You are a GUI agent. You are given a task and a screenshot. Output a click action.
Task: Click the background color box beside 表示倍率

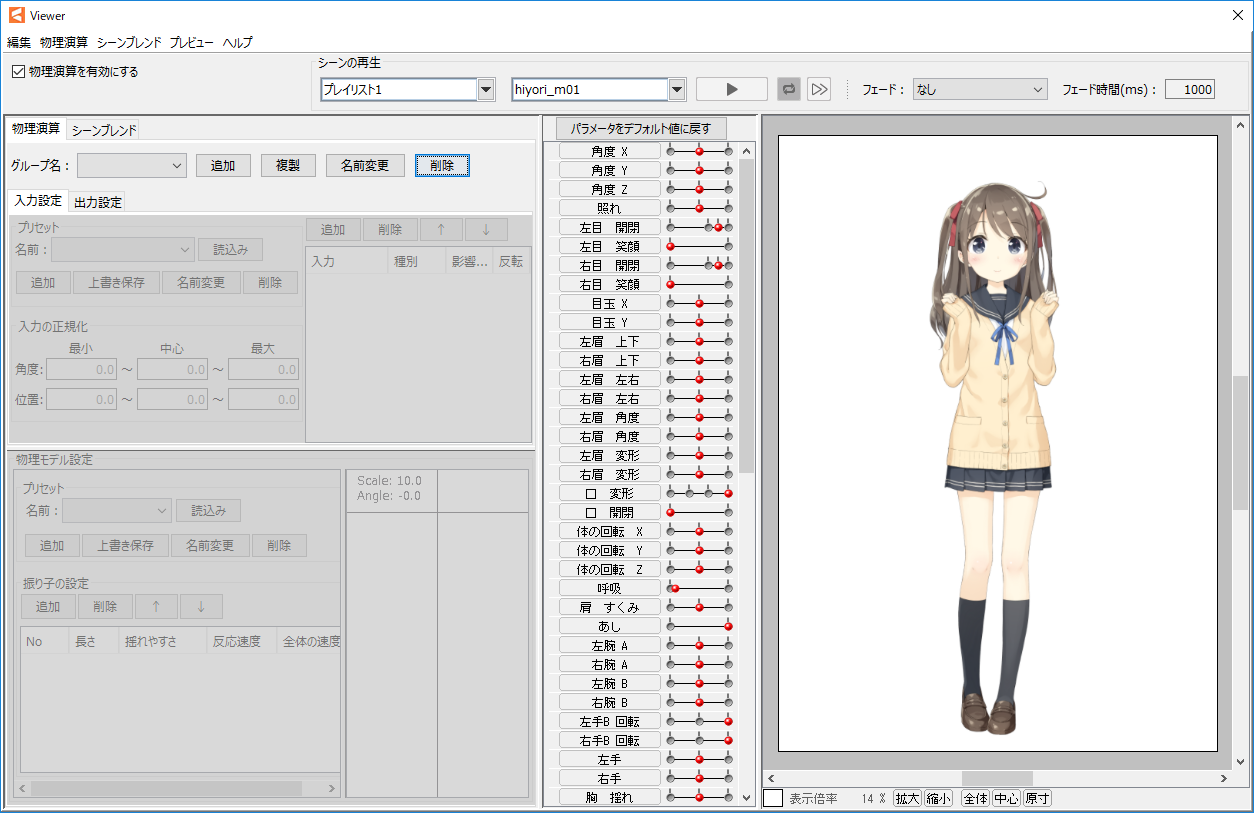[x=773, y=798]
